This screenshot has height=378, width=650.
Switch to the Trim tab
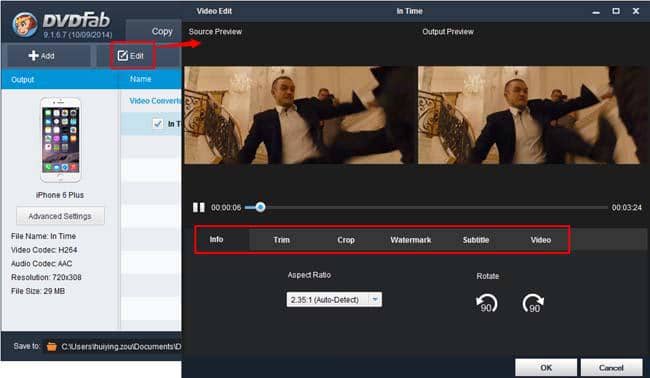click(x=281, y=240)
